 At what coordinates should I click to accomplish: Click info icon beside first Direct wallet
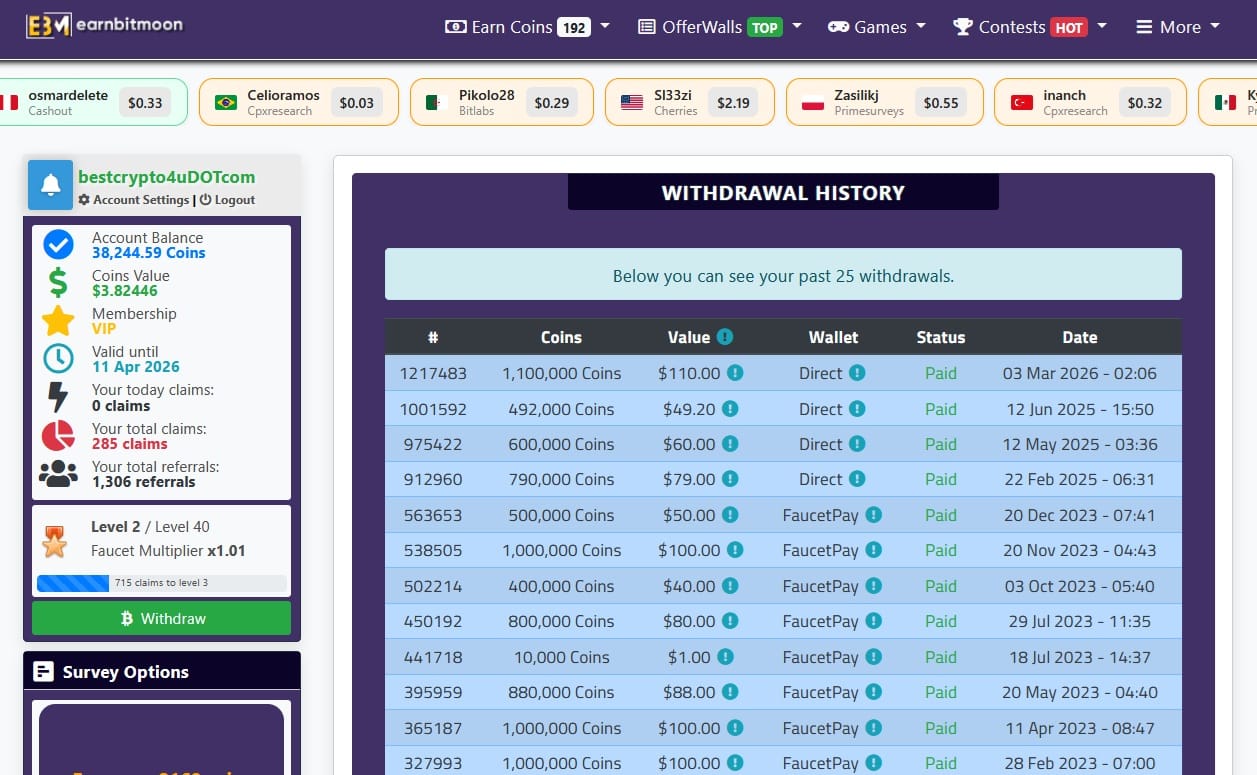(857, 373)
